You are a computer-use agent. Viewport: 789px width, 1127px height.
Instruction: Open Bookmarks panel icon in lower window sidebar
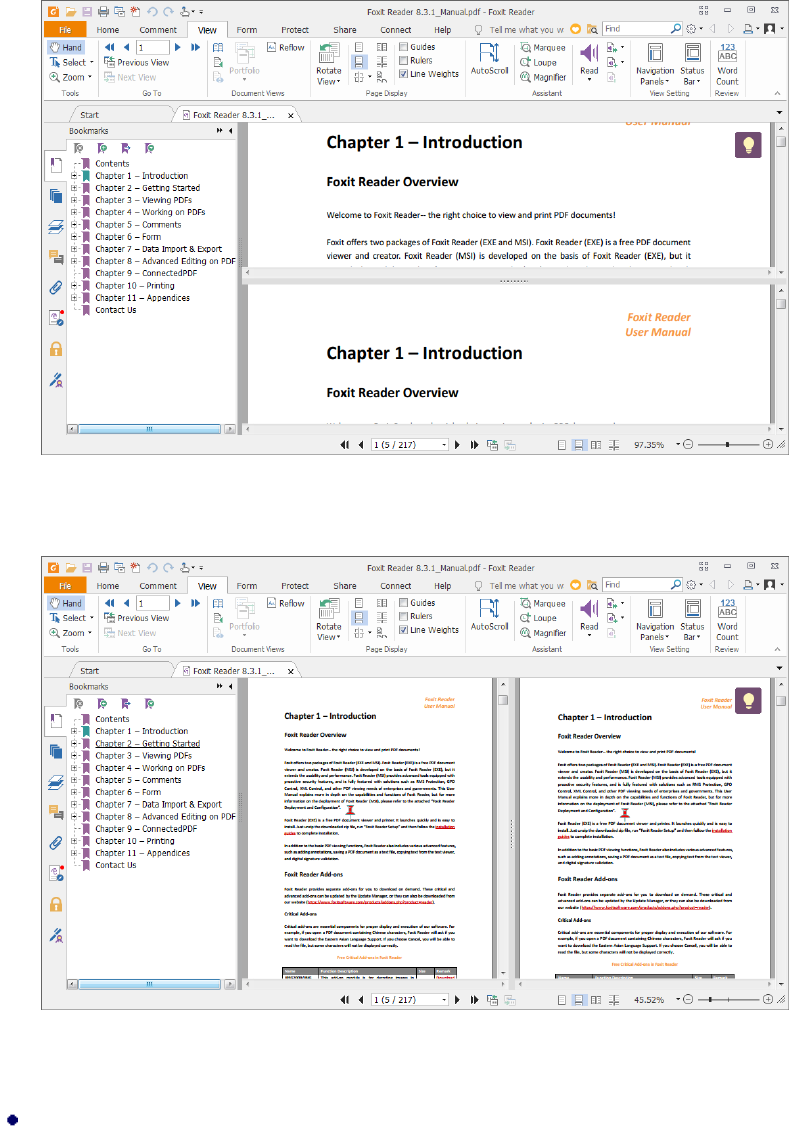pos(55,721)
